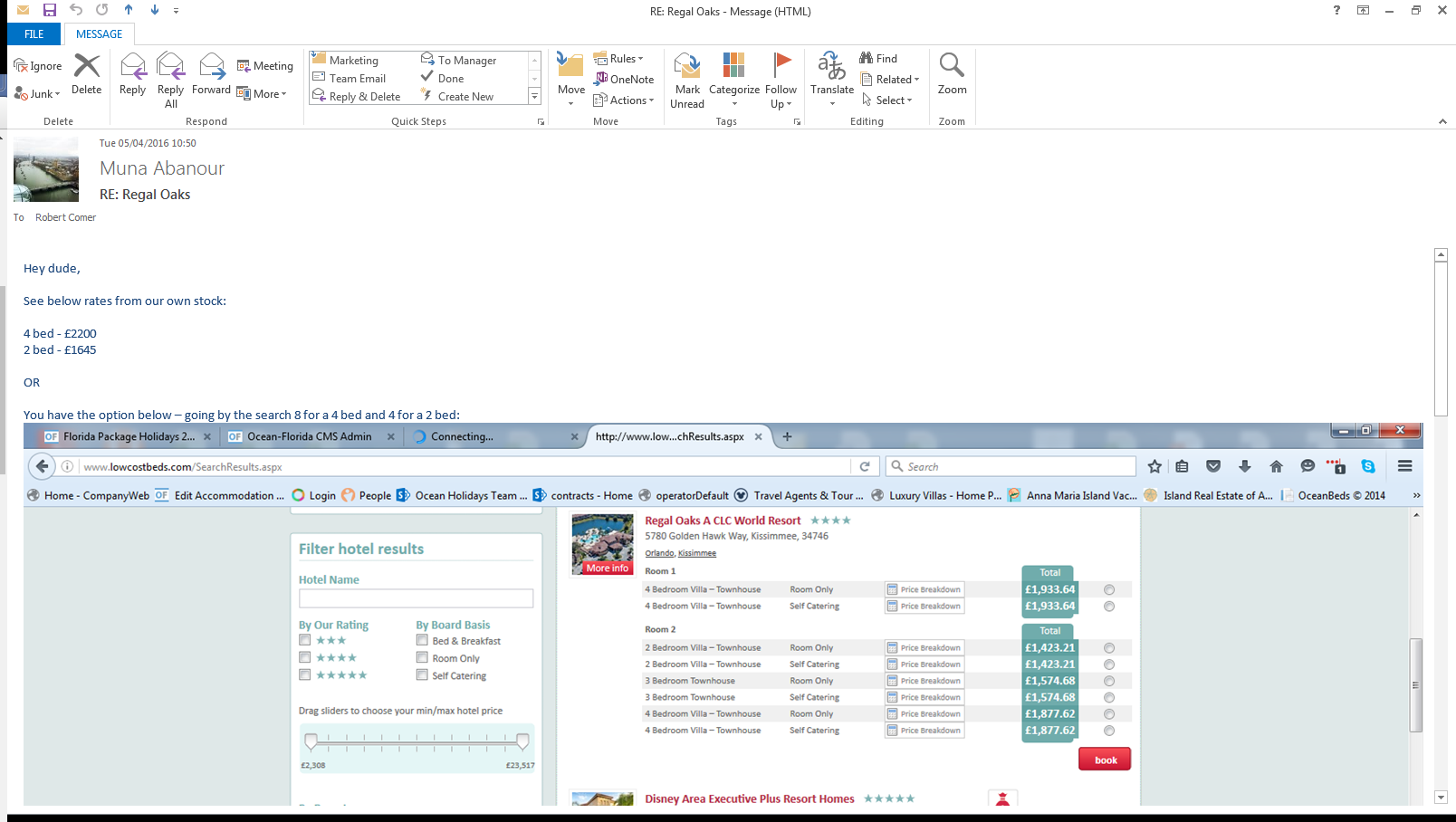Go to next item with down arrow
The height and width of the screenshot is (822, 1456).
tap(155, 10)
